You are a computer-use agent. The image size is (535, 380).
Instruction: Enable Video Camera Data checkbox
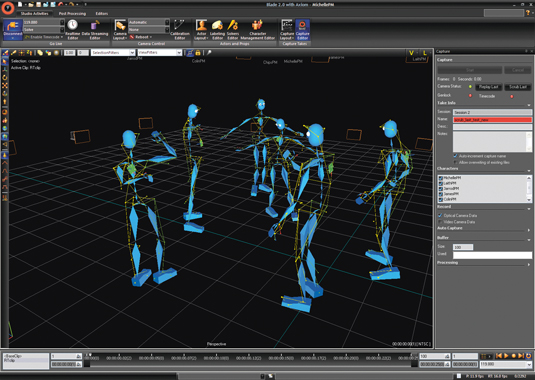tap(440, 222)
